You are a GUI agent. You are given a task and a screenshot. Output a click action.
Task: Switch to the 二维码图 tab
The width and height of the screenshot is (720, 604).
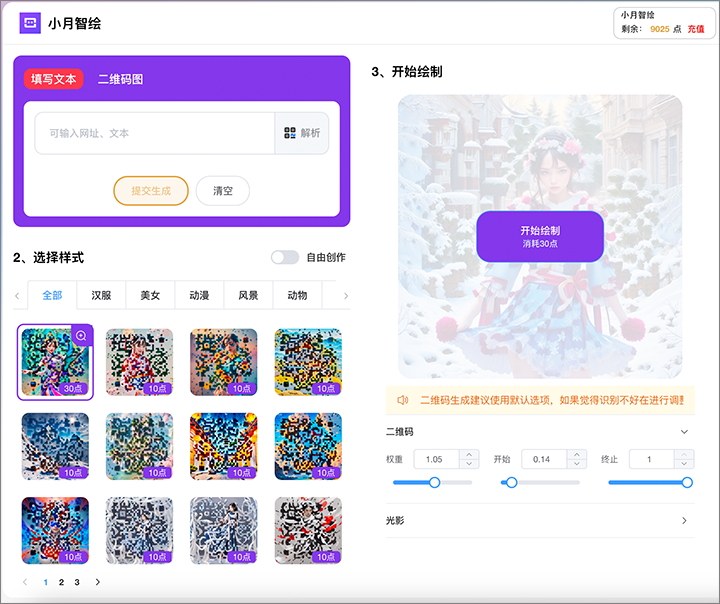click(x=120, y=79)
